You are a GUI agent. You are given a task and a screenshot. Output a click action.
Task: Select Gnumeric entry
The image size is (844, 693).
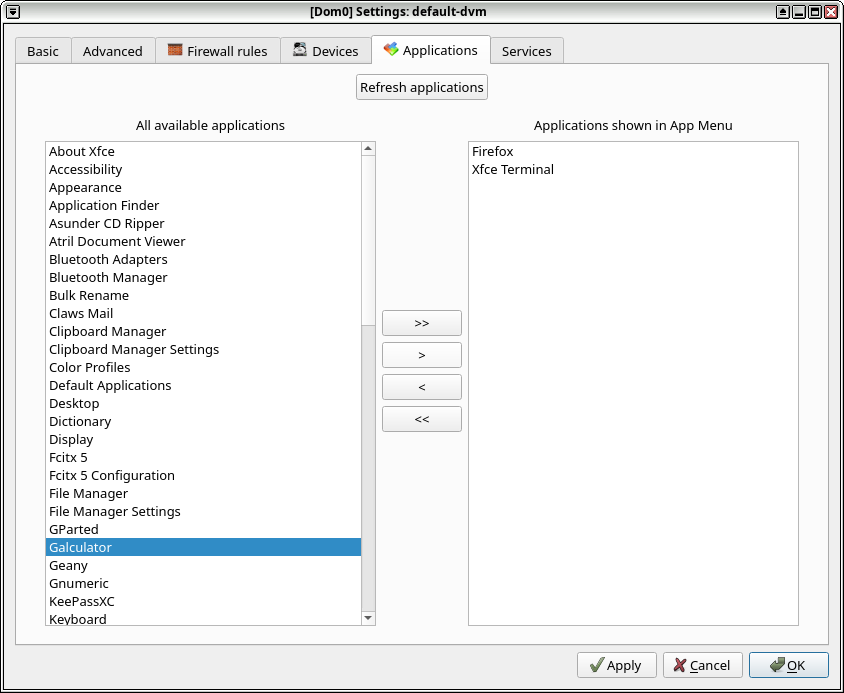click(x=203, y=584)
